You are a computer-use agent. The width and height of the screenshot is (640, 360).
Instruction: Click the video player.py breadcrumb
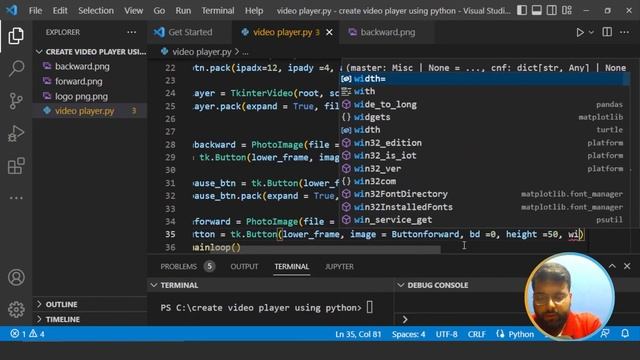coord(201,52)
